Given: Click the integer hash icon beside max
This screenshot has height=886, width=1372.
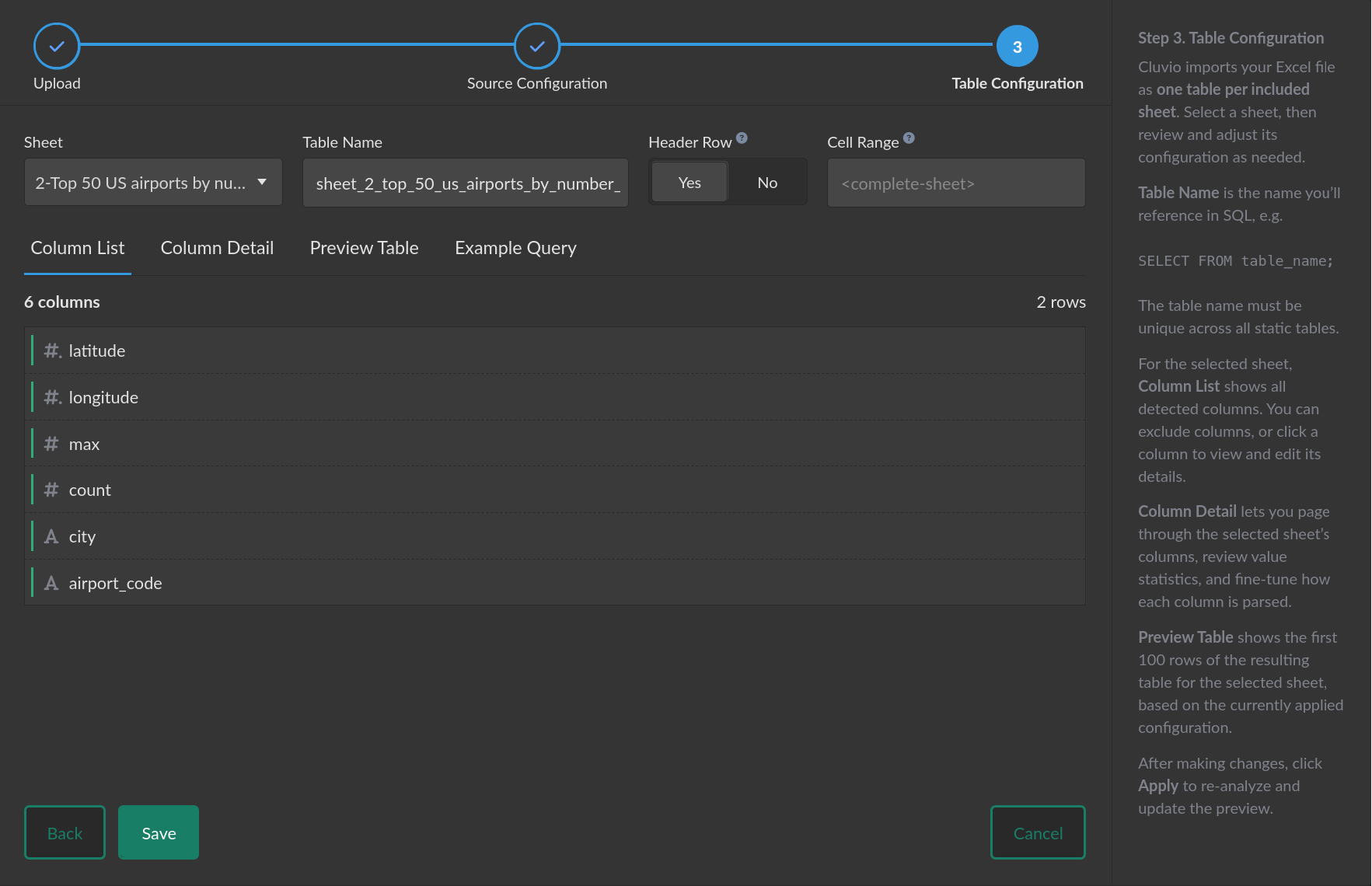Looking at the screenshot, I should (x=51, y=444).
